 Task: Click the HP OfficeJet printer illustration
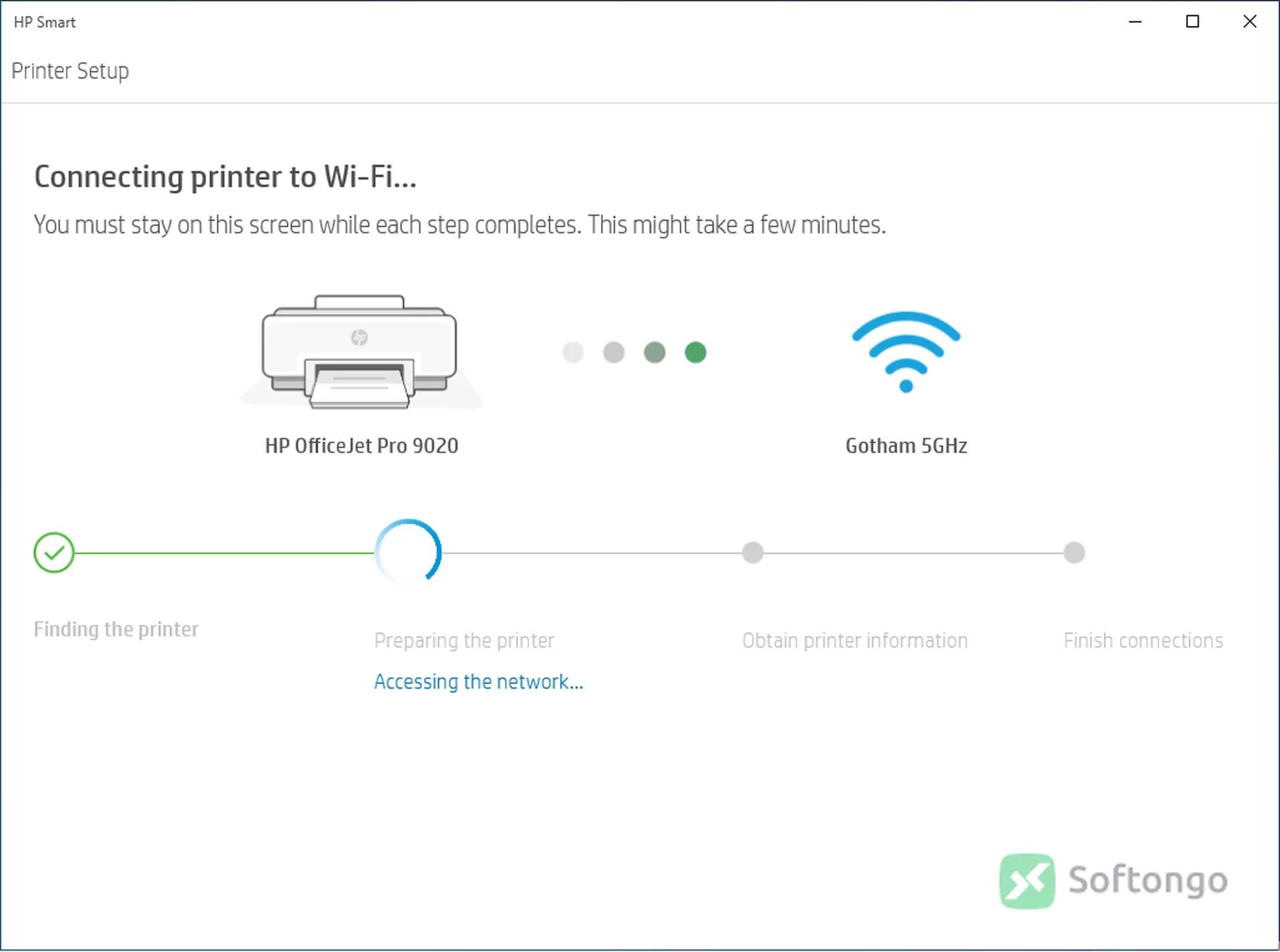point(361,352)
